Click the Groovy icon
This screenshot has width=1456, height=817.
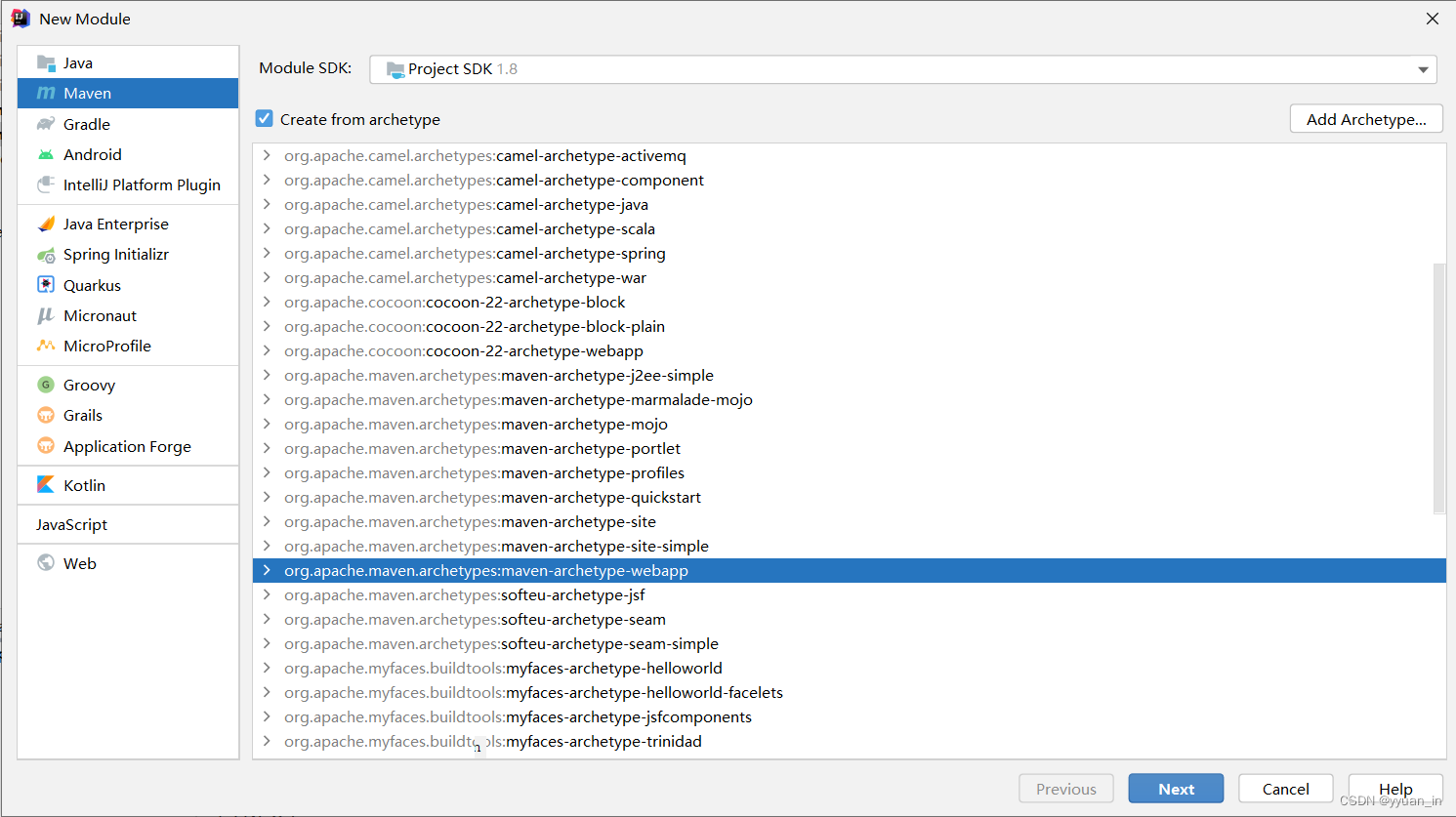[46, 385]
